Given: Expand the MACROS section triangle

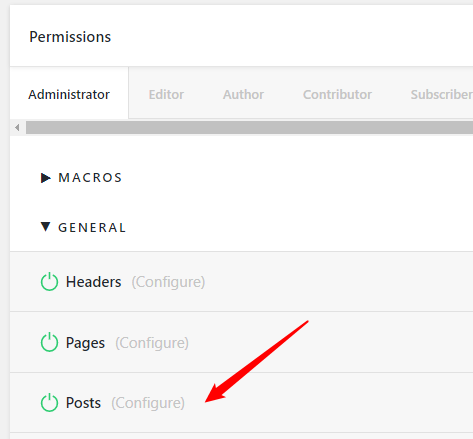Looking at the screenshot, I should [x=46, y=178].
